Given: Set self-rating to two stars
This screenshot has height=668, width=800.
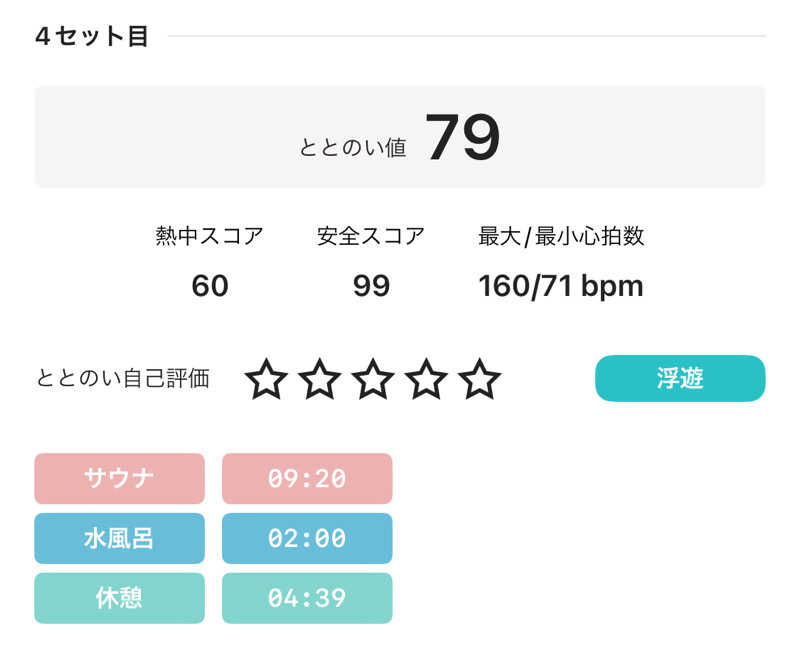Looking at the screenshot, I should point(320,380).
